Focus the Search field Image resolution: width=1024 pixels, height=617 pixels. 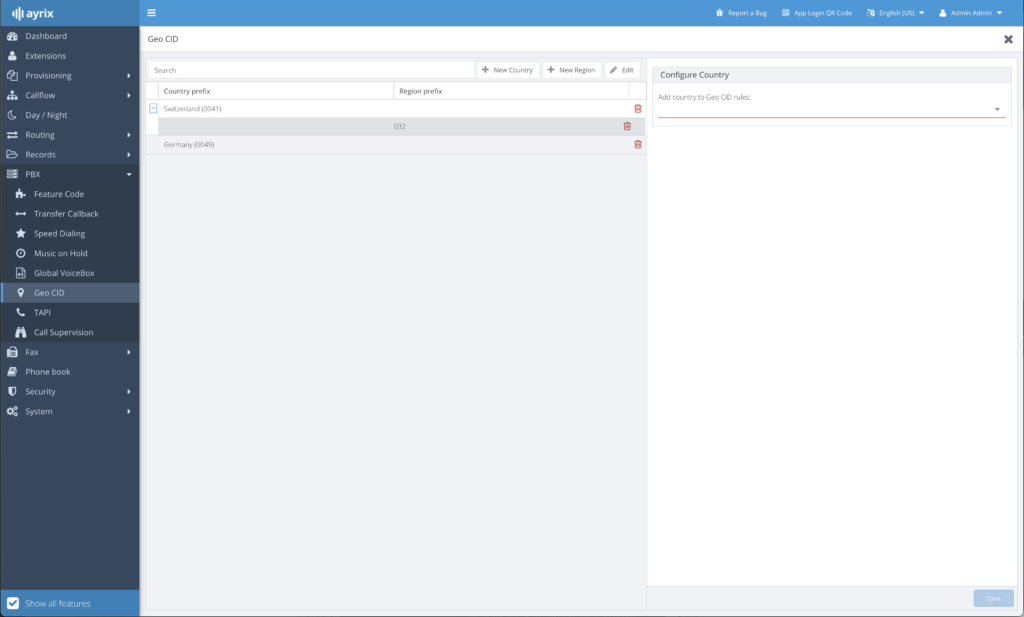coord(311,70)
